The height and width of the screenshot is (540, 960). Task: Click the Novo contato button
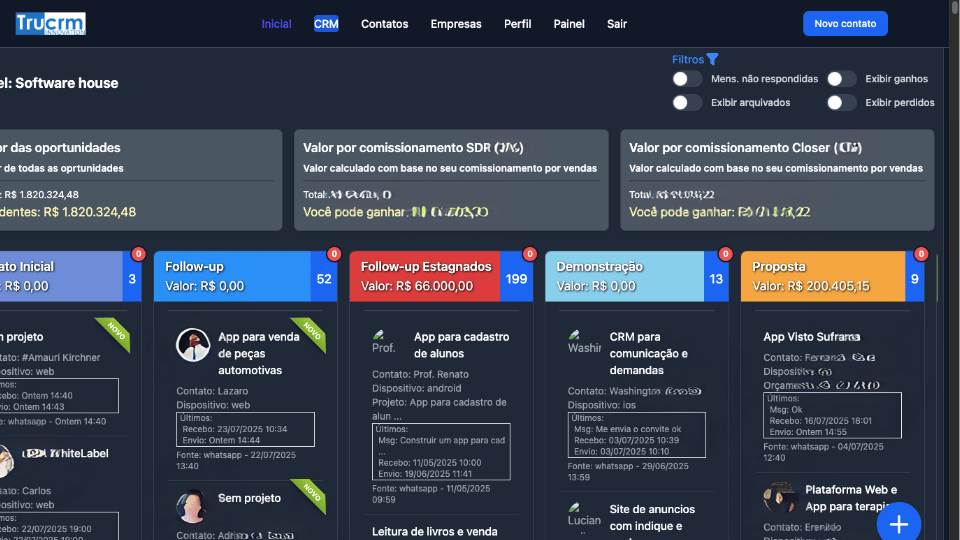[x=844, y=24]
